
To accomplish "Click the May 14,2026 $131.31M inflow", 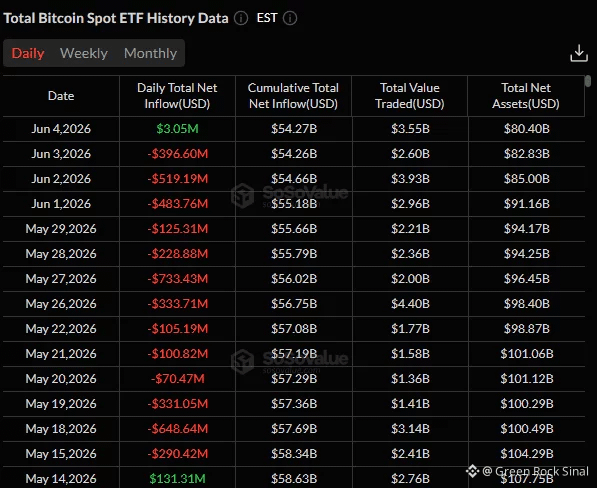I will [x=177, y=478].
